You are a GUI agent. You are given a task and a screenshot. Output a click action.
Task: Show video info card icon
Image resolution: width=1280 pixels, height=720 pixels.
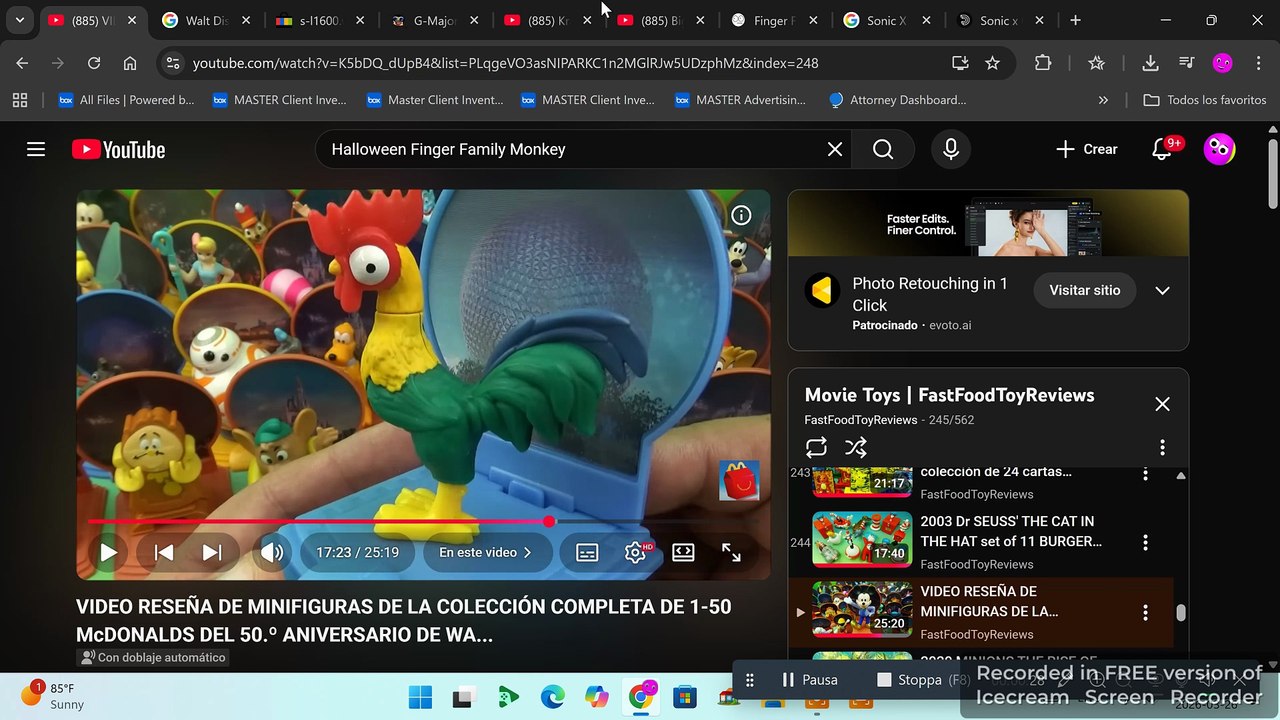[x=741, y=215]
